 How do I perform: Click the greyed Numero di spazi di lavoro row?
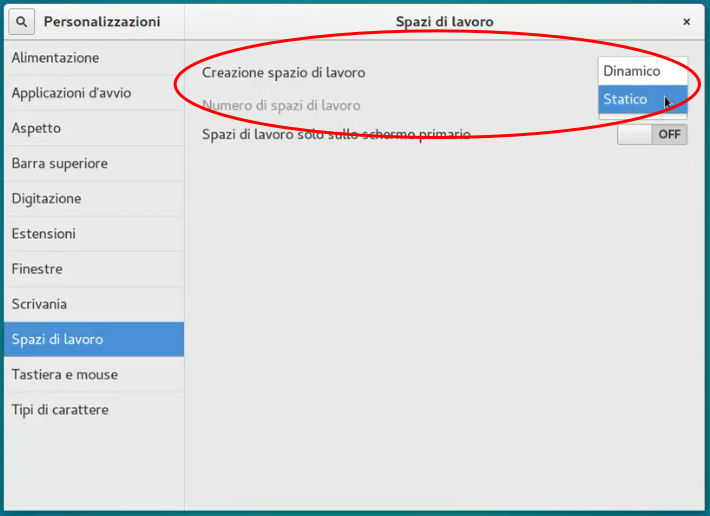281,105
